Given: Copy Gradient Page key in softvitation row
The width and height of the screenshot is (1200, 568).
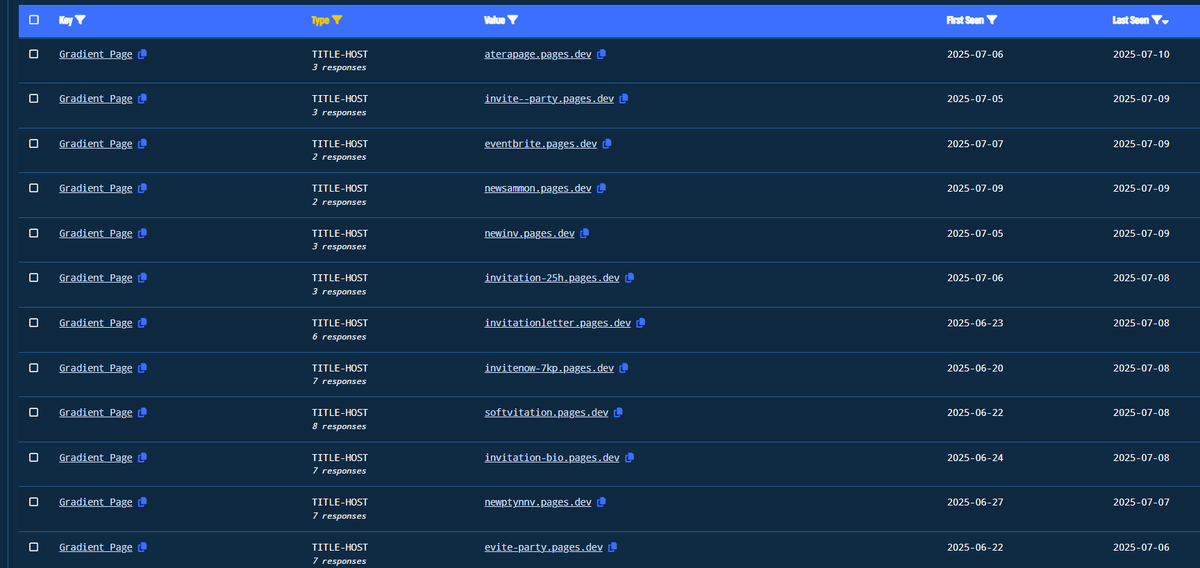Looking at the screenshot, I should [142, 412].
